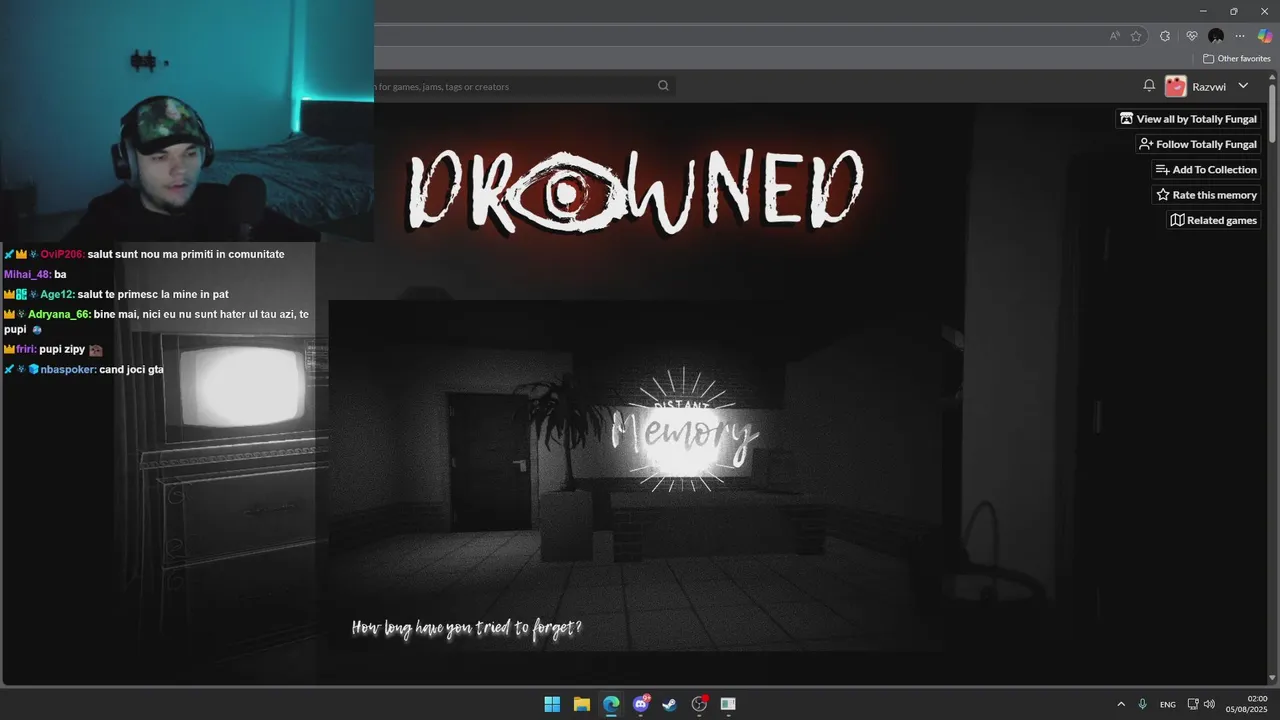Click Rate this memory button
The height and width of the screenshot is (720, 1280).
[x=1206, y=195]
